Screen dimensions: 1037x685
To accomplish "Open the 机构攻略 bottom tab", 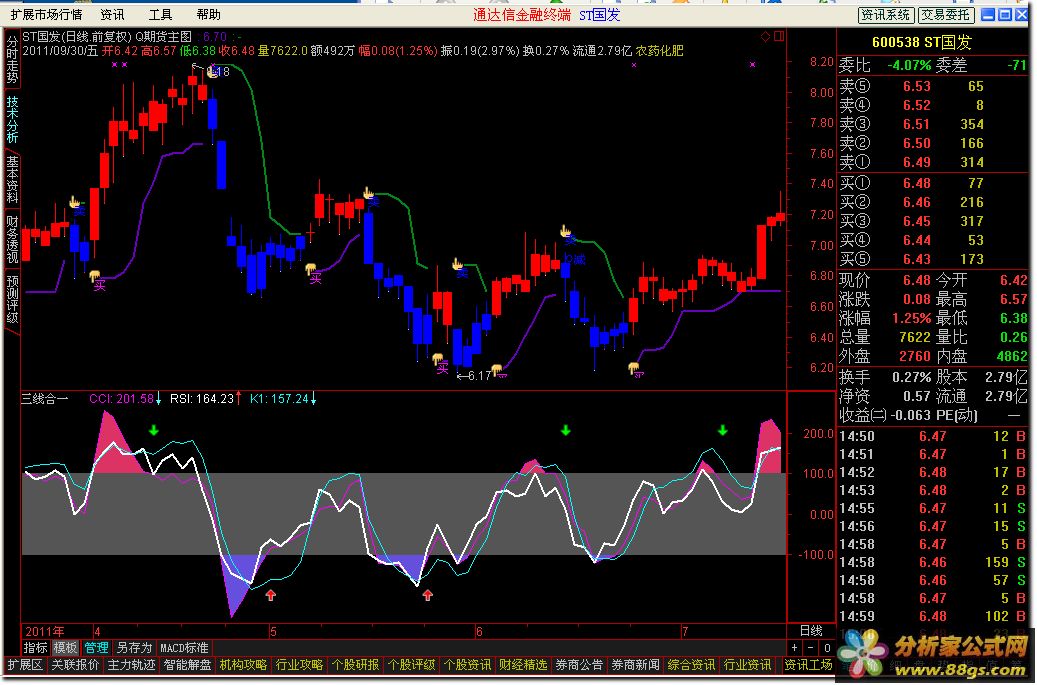I will coord(243,665).
